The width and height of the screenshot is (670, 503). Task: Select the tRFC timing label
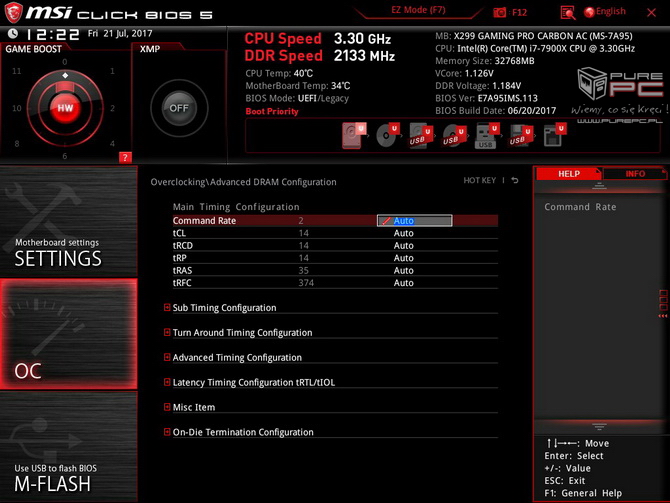click(182, 282)
